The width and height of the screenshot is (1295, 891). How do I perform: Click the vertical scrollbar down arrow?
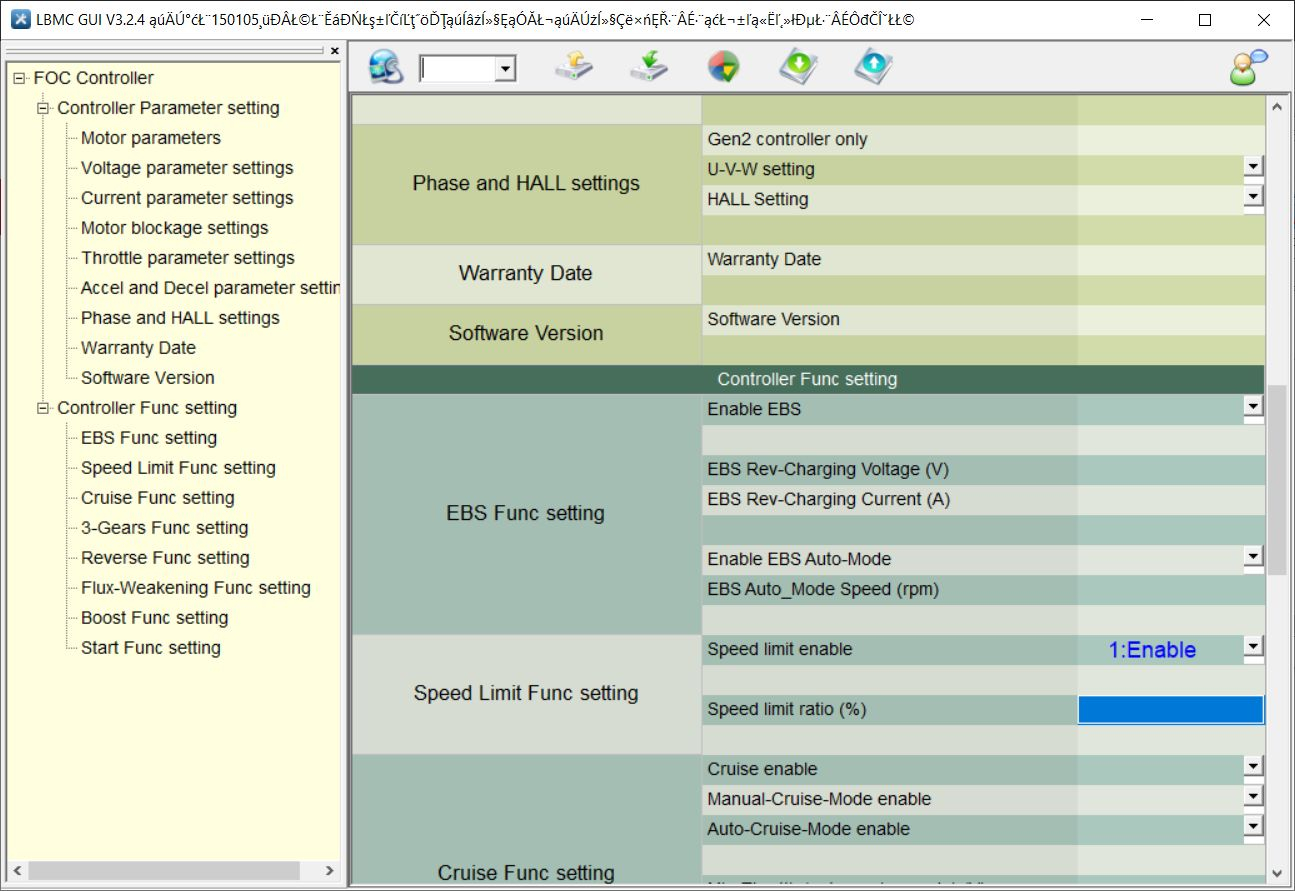point(1277,873)
